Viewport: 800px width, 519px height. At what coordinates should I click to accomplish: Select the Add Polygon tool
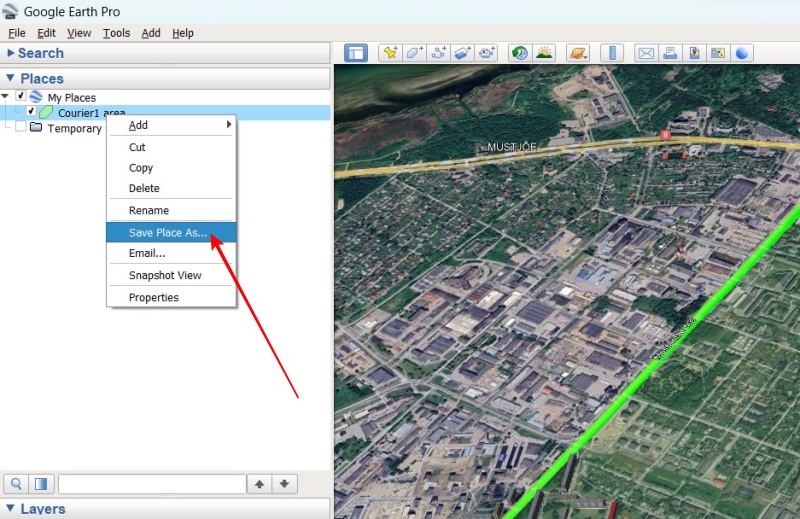pyautogui.click(x=414, y=53)
